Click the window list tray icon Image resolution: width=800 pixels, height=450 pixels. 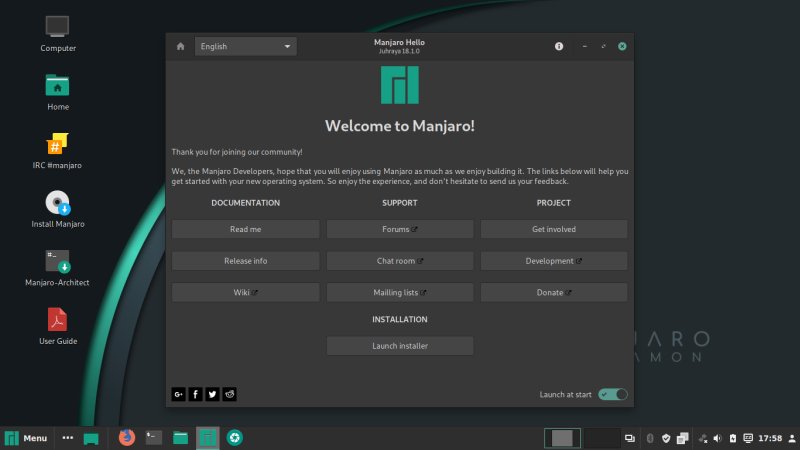630,438
